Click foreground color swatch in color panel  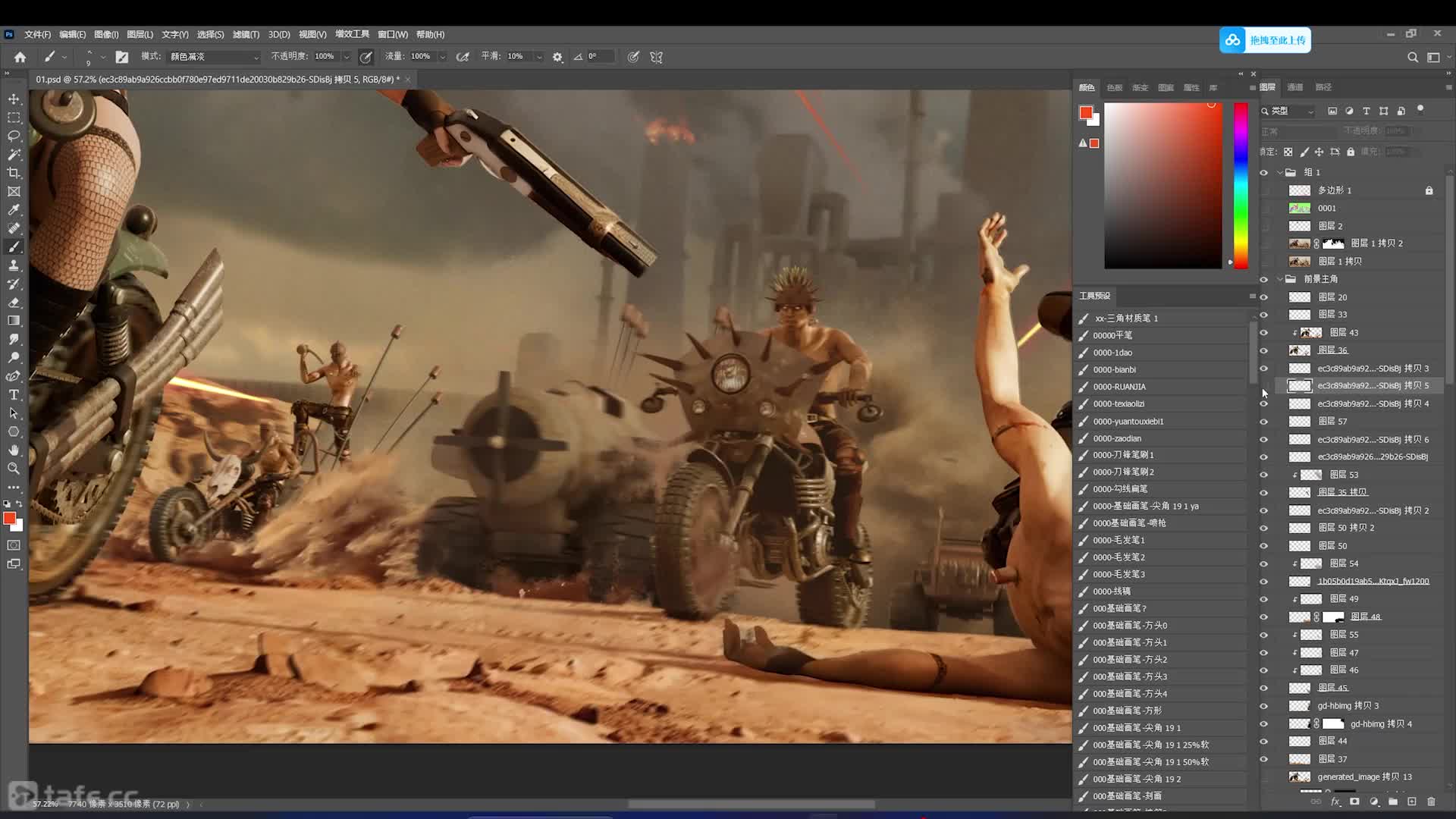(x=1085, y=113)
